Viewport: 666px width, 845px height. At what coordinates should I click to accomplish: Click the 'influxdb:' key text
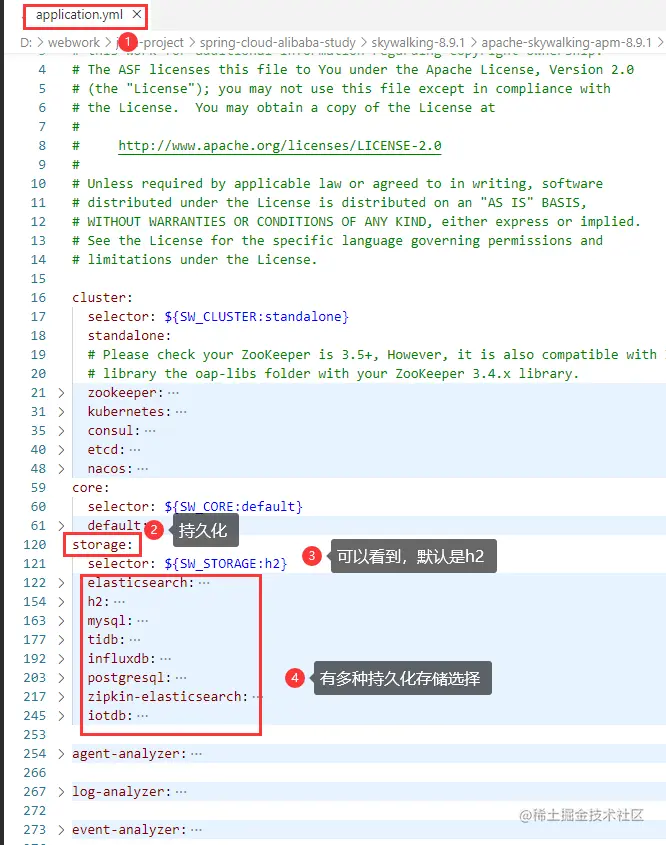[122, 659]
